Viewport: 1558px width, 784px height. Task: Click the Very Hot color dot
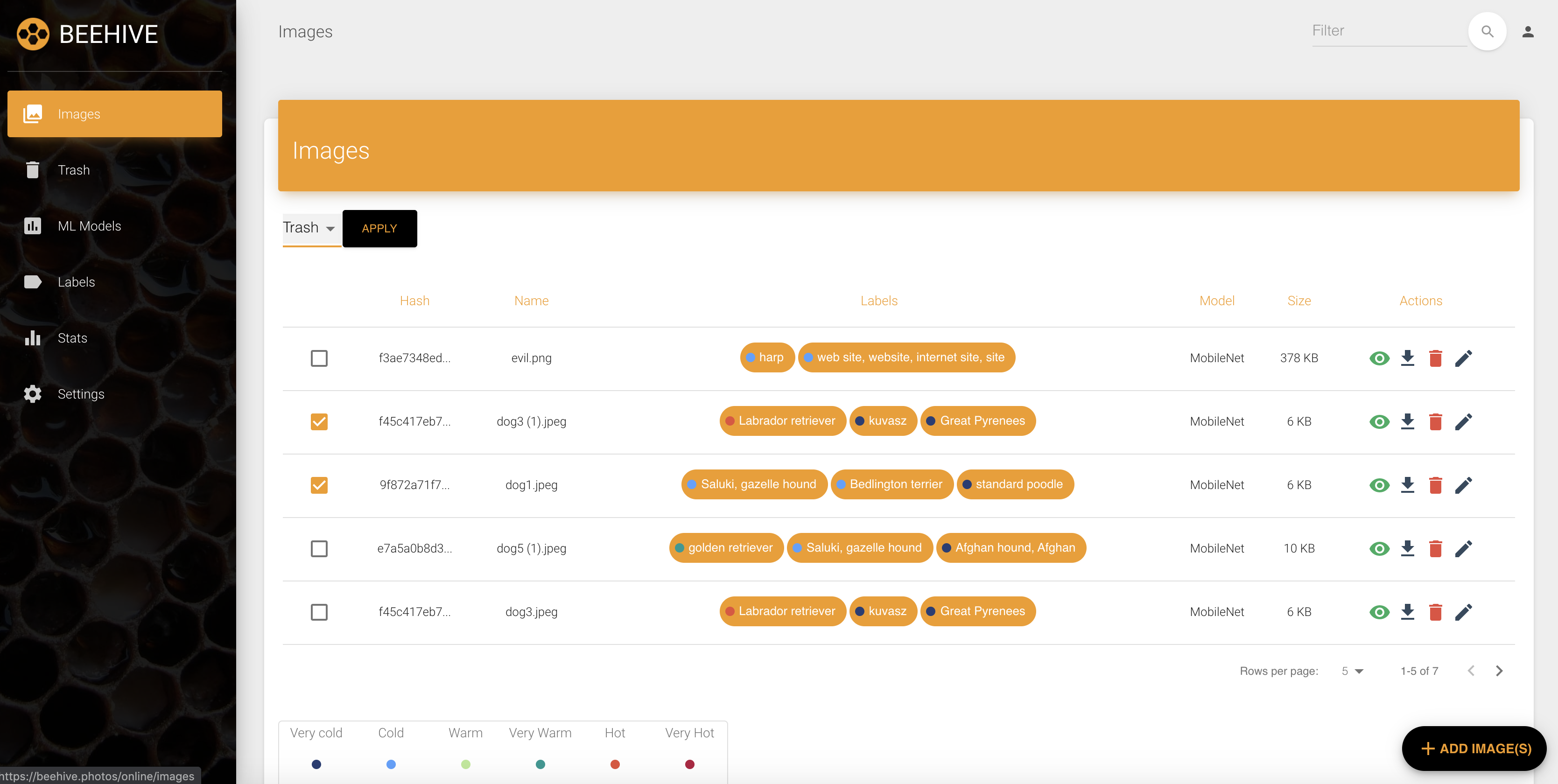point(689,764)
